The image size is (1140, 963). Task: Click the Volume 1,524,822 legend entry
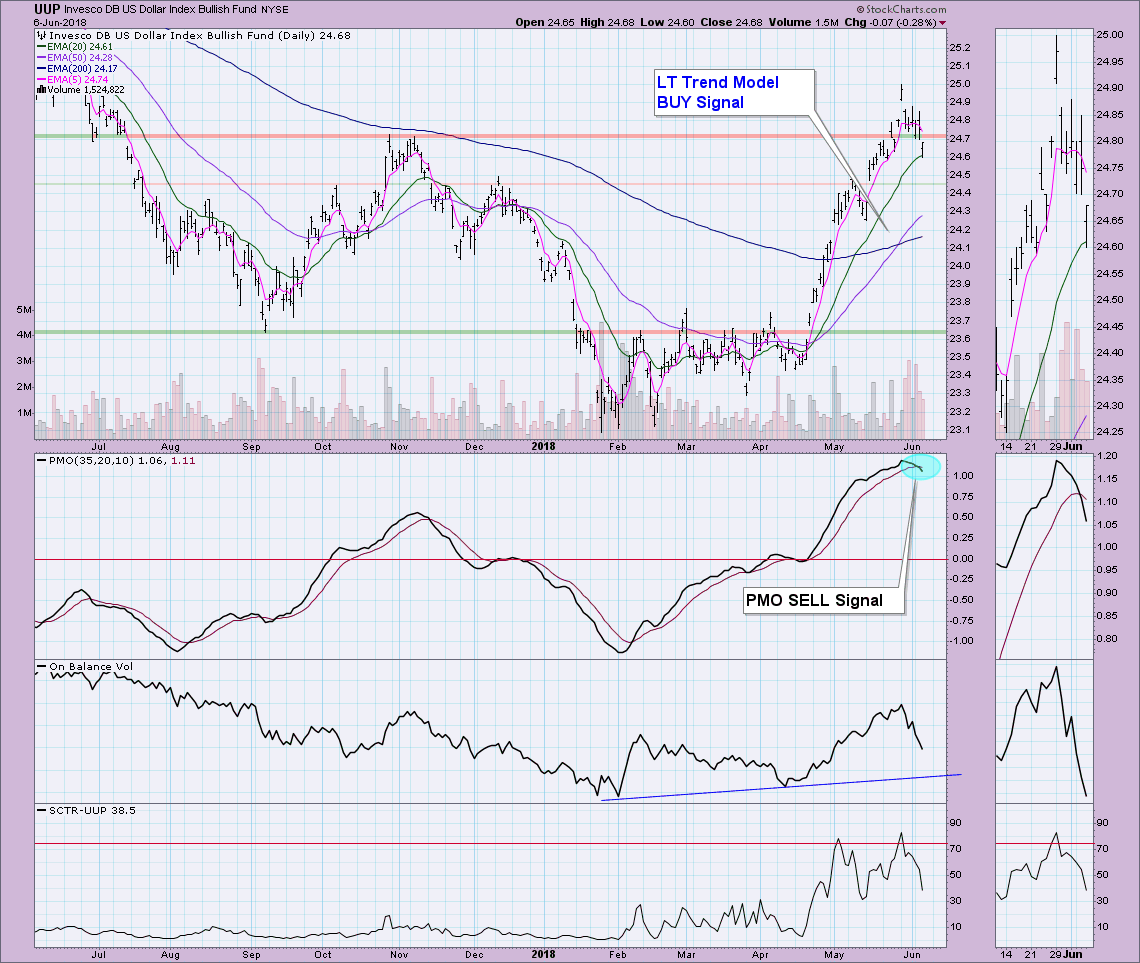coord(81,90)
